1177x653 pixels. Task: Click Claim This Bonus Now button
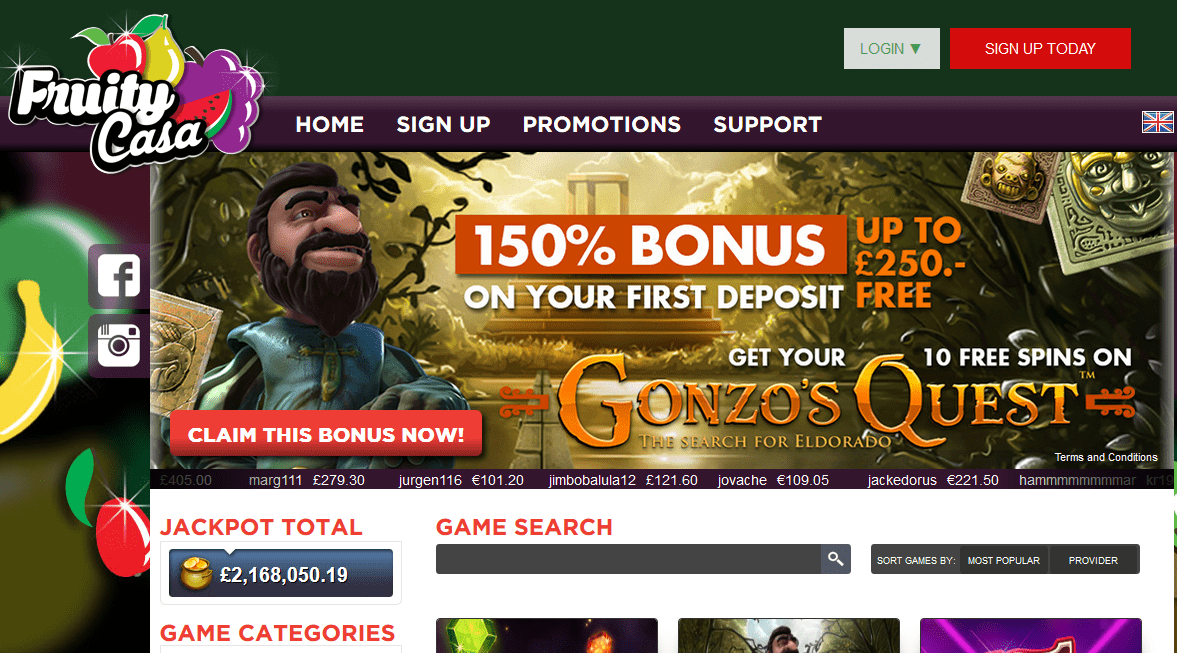[326, 434]
